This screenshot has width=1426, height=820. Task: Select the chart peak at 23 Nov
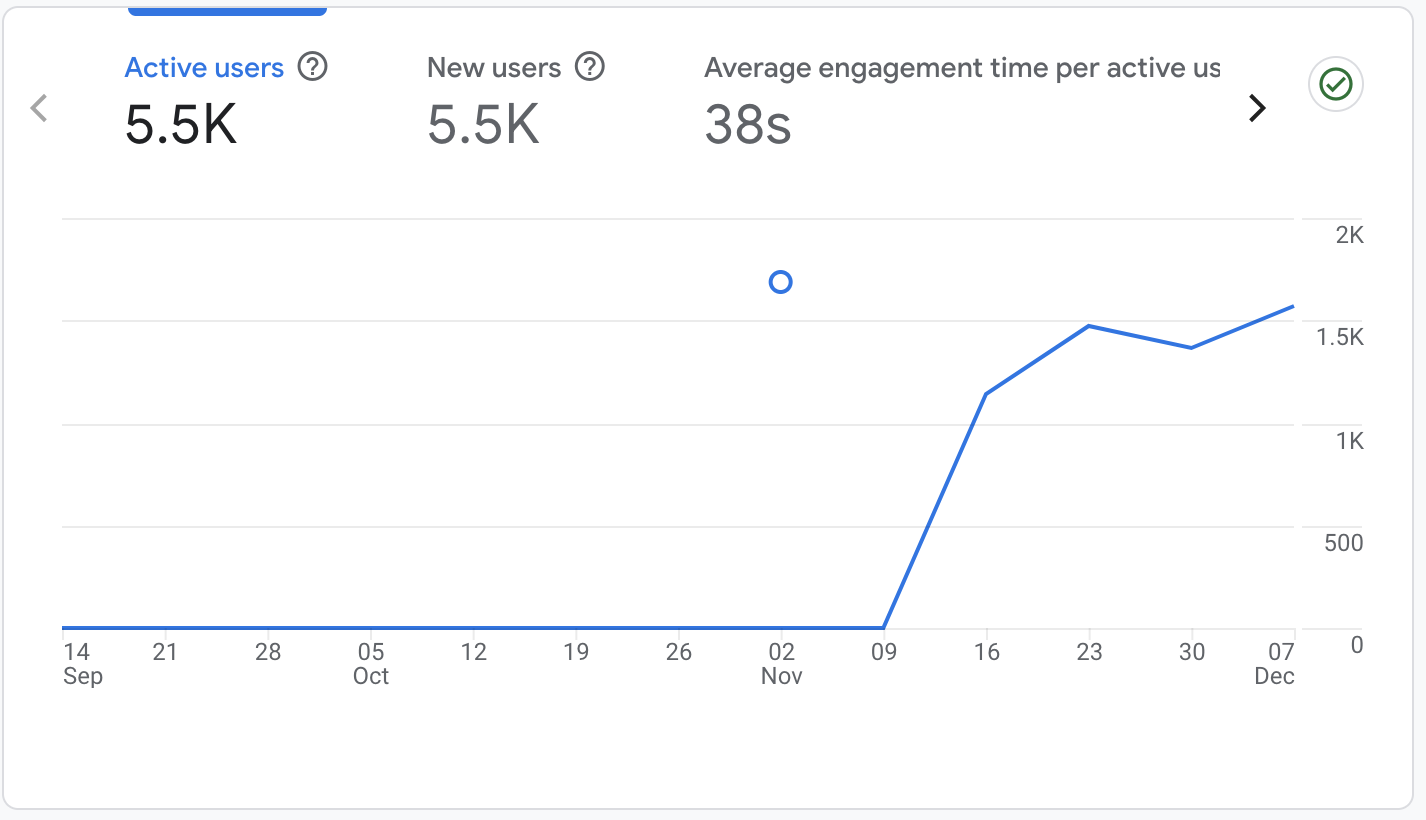click(x=1089, y=326)
